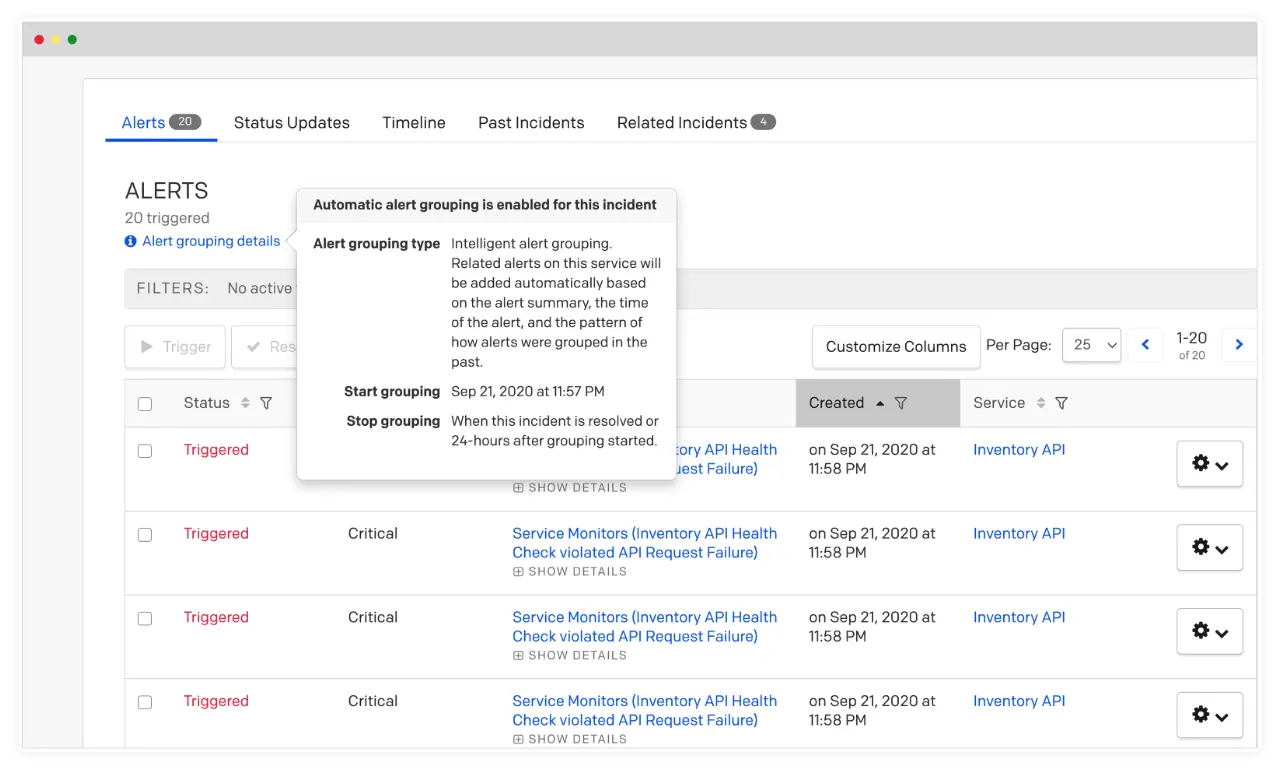Click the Alert grouping details link
Viewport: 1280px width, 770px height.
coord(210,241)
